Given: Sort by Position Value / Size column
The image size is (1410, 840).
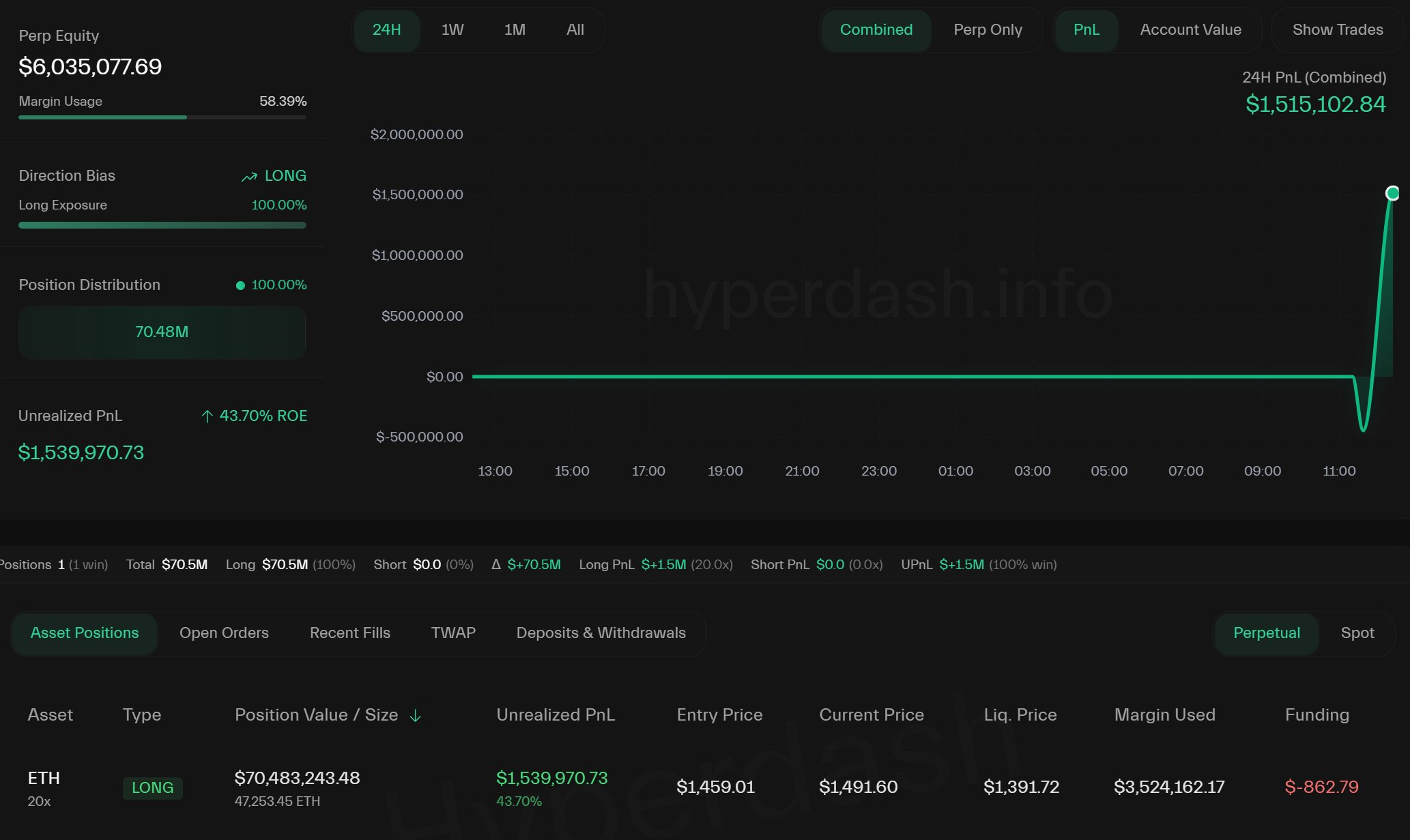Looking at the screenshot, I should [316, 715].
